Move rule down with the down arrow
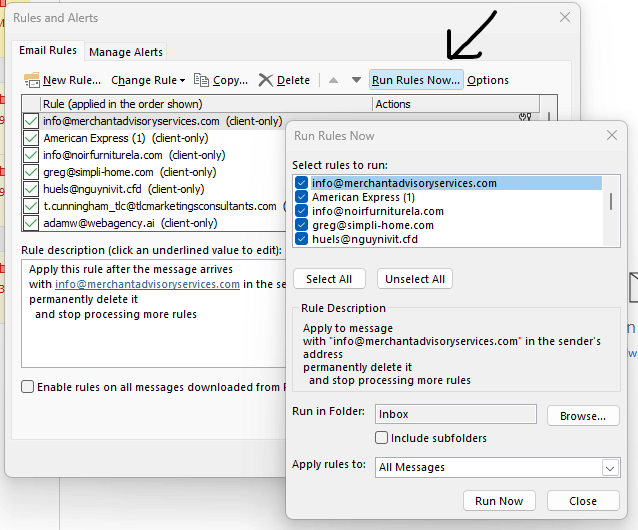This screenshot has width=638, height=530. [356, 80]
